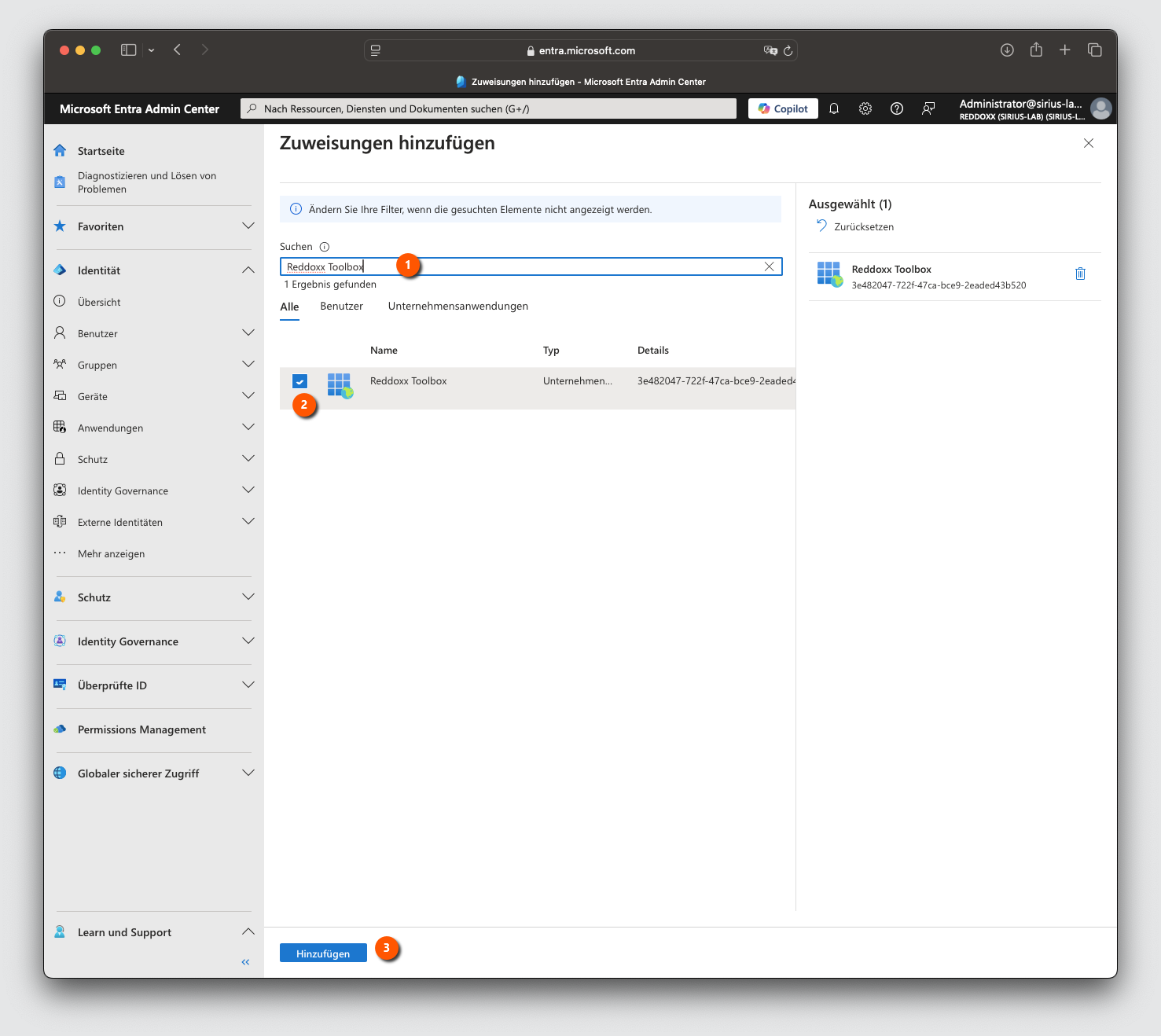Expand the Überprüfte ID chevron
This screenshot has height=1036, width=1161.
248,685
